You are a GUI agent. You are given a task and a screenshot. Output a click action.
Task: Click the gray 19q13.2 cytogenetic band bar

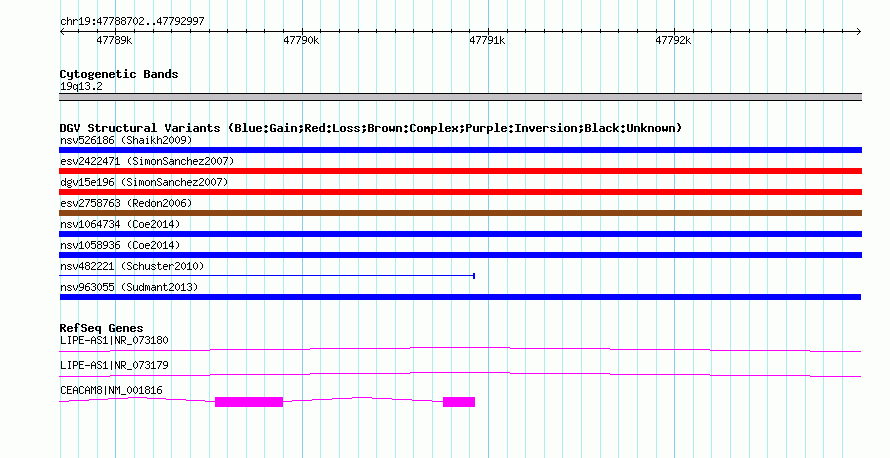pyautogui.click(x=460, y=97)
